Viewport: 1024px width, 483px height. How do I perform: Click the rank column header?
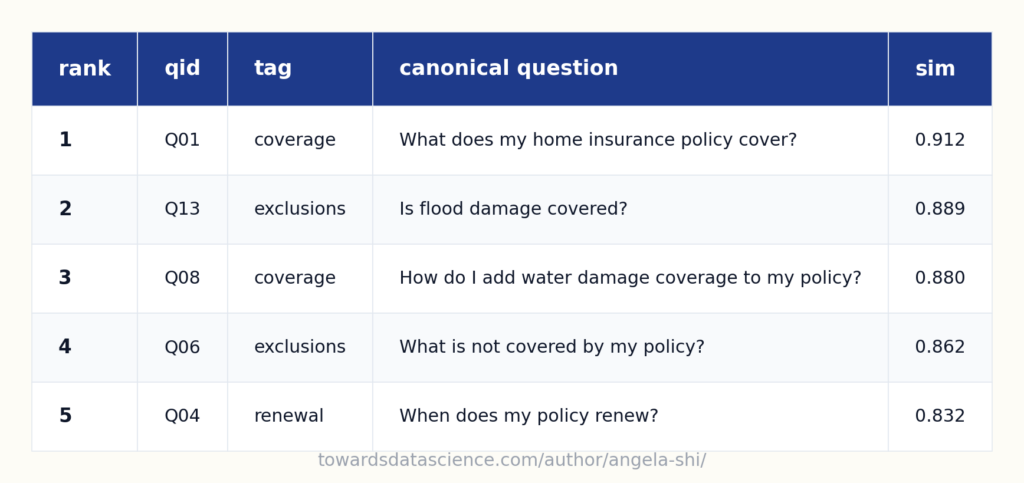(x=84, y=69)
